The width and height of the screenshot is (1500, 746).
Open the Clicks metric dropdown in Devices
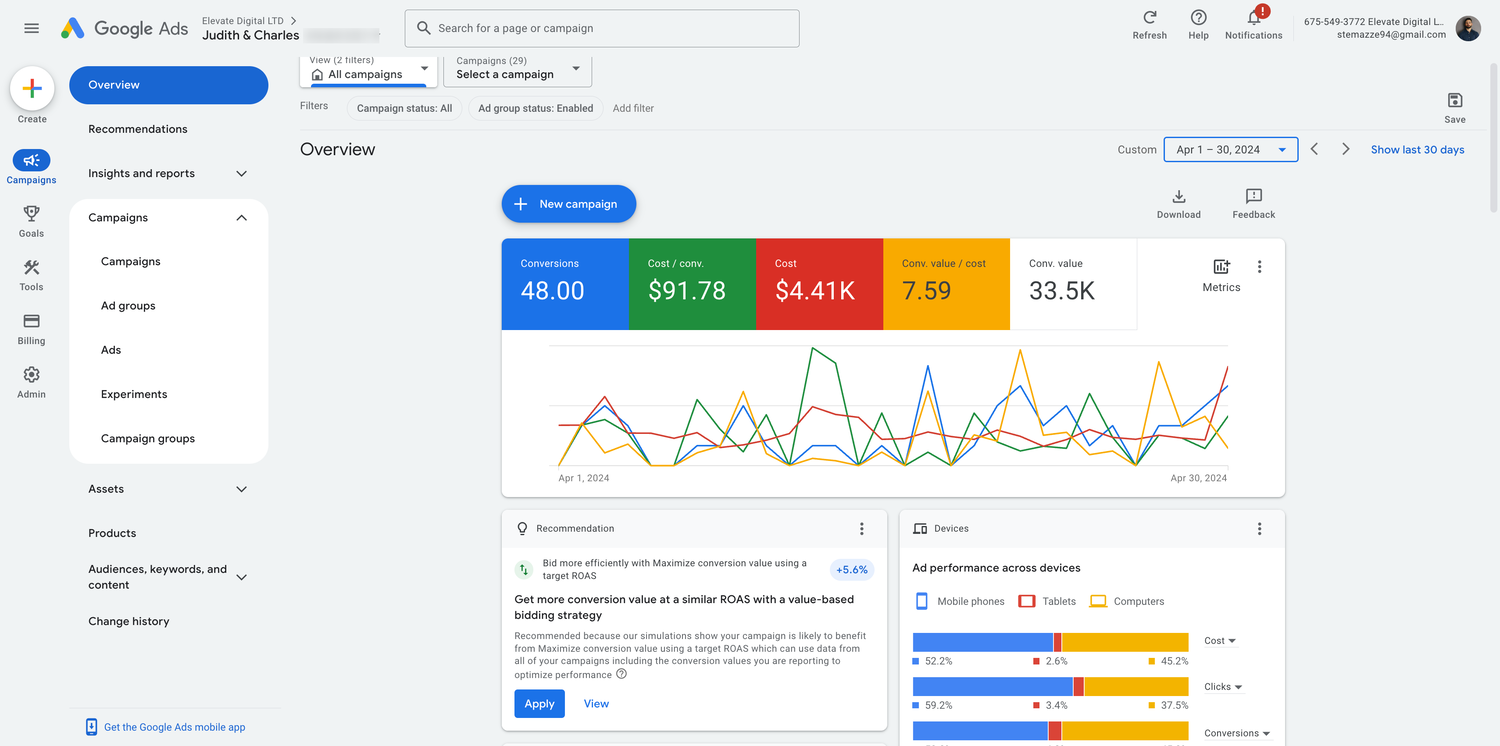coord(1223,687)
